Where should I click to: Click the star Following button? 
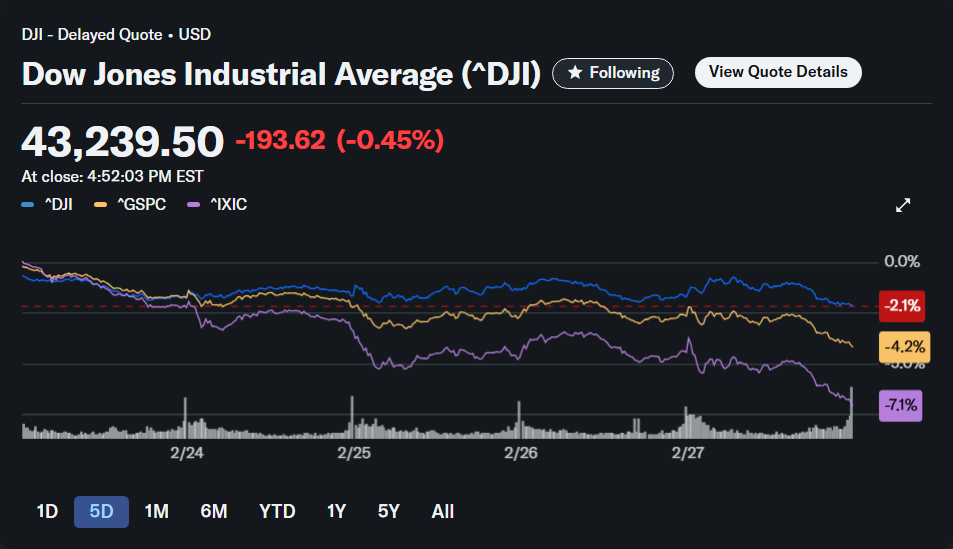pos(613,74)
